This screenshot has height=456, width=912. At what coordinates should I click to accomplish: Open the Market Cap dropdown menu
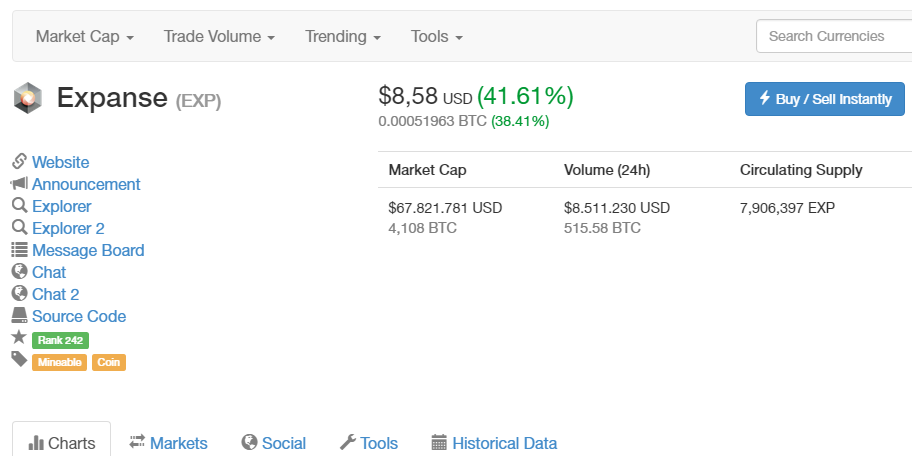pyautogui.click(x=84, y=37)
